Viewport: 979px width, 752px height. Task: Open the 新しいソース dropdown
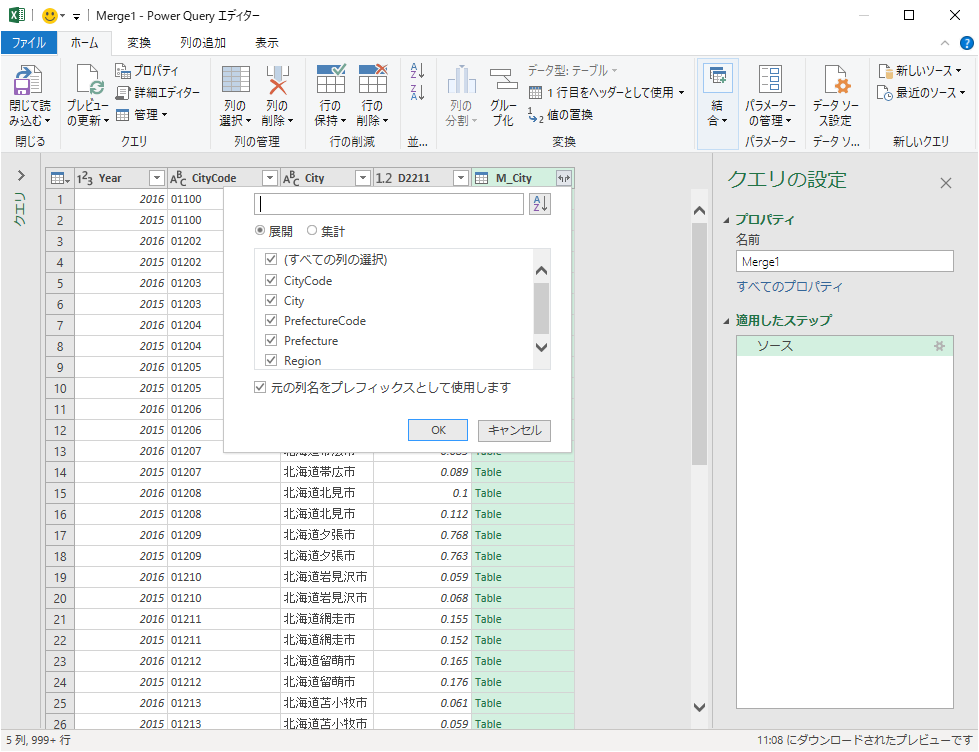click(919, 71)
